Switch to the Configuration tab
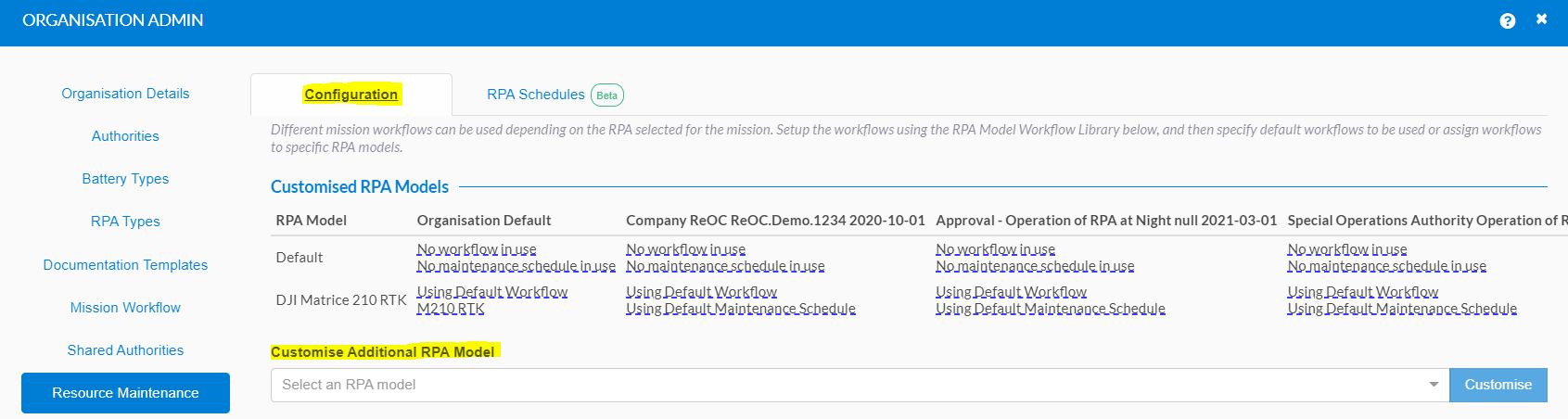The height and width of the screenshot is (419, 1568). tap(351, 95)
